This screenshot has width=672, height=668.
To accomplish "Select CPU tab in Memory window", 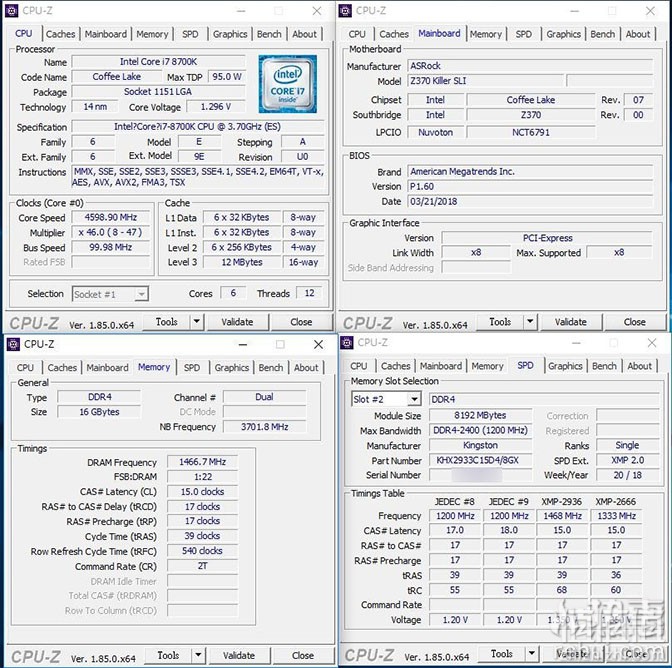I will click(x=25, y=368).
